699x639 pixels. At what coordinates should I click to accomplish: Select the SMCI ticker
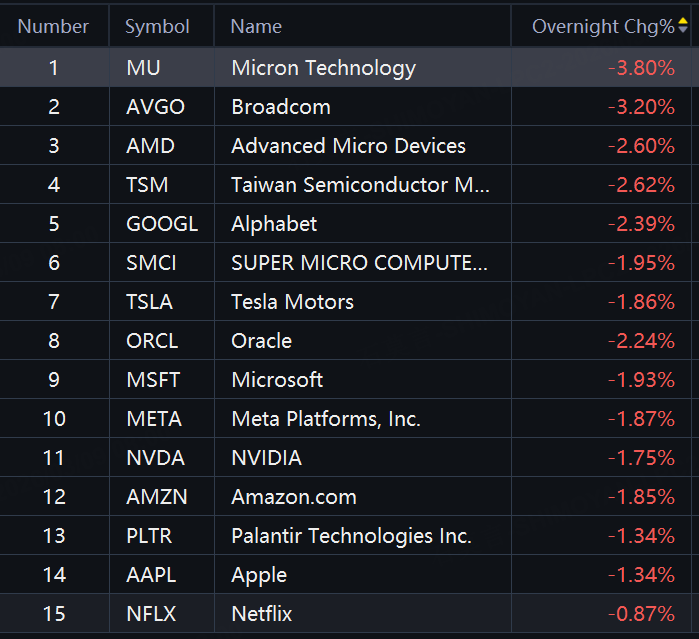(151, 263)
